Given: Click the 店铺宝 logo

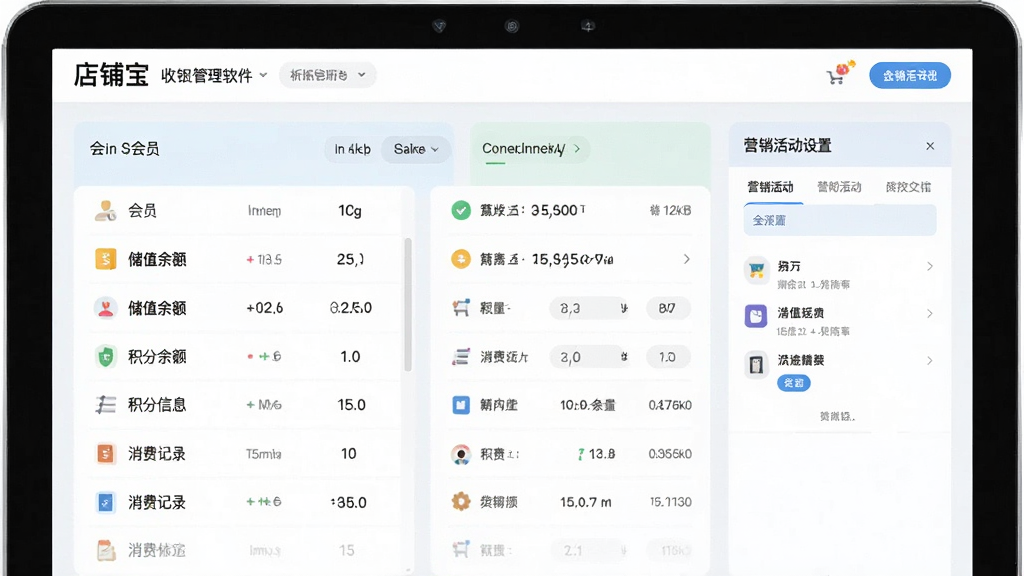Looking at the screenshot, I should tap(112, 75).
